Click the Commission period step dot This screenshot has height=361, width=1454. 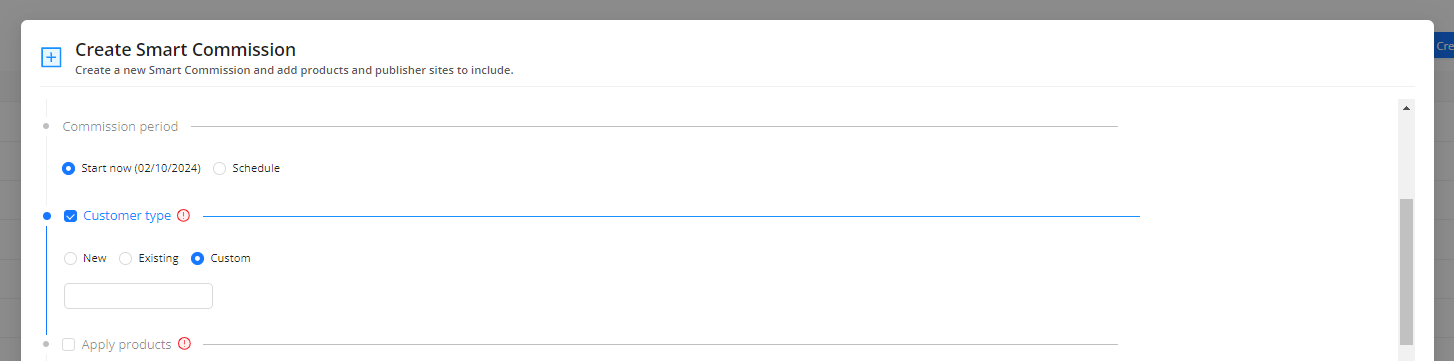tap(46, 126)
